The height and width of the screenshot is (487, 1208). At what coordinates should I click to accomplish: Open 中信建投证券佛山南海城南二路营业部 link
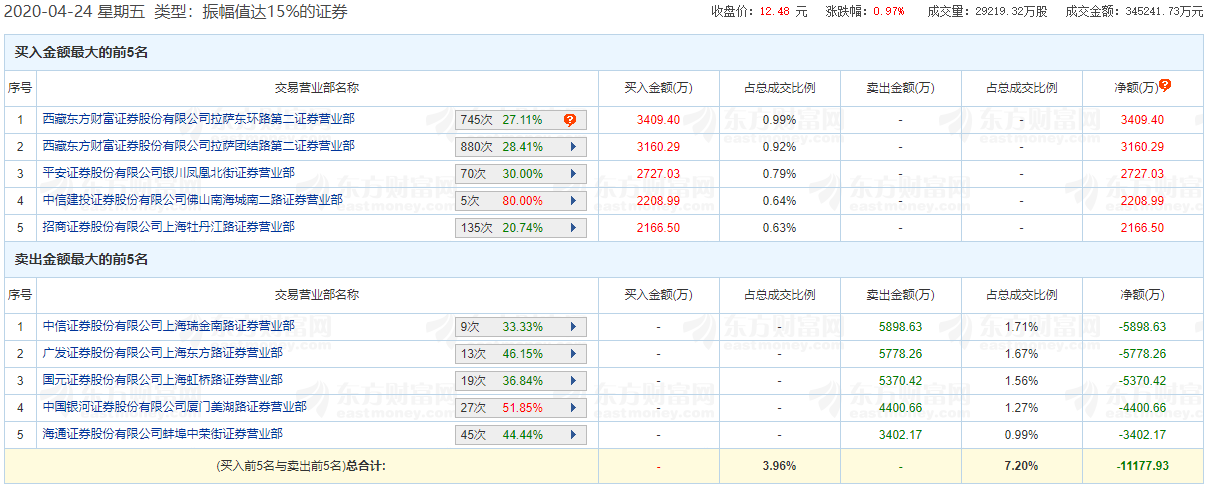tap(192, 200)
